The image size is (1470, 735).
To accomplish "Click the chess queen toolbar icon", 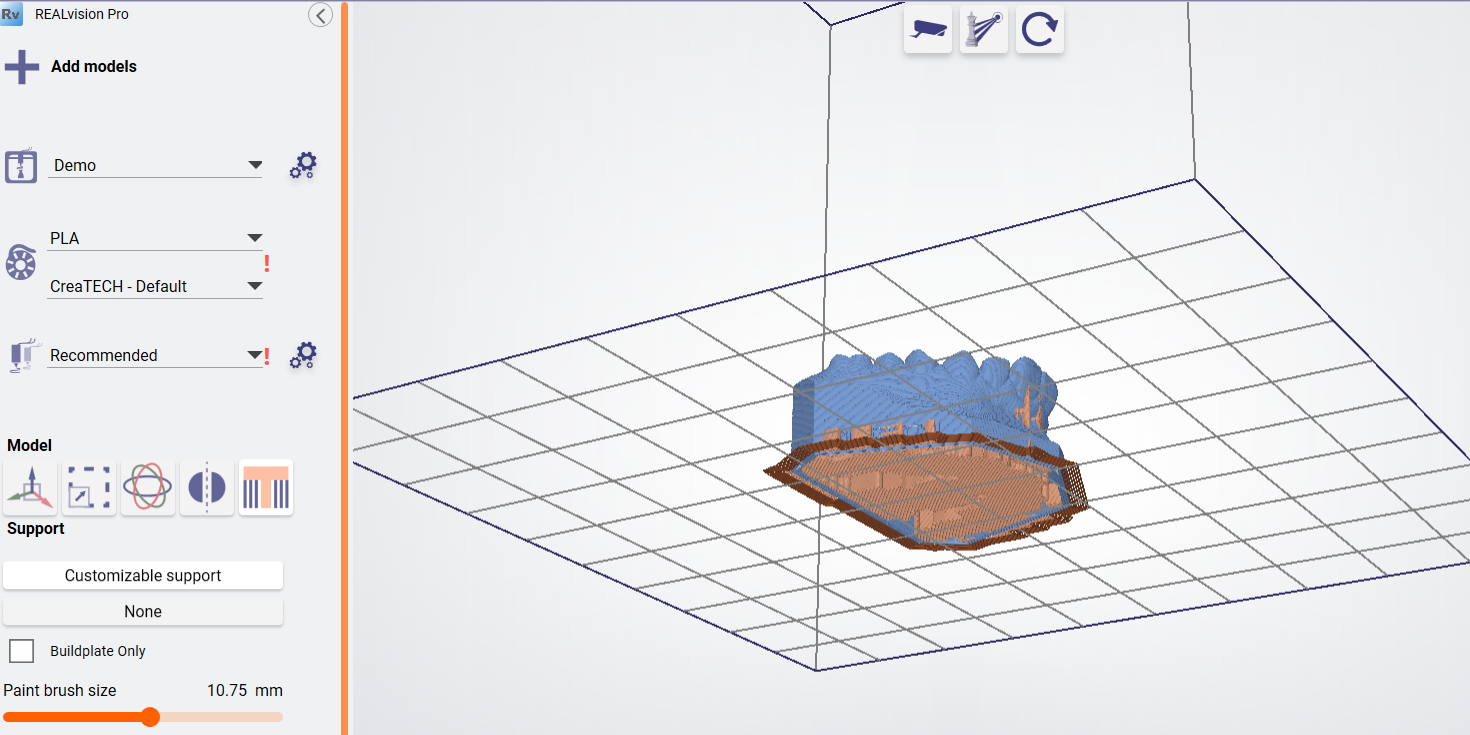I will [x=983, y=29].
